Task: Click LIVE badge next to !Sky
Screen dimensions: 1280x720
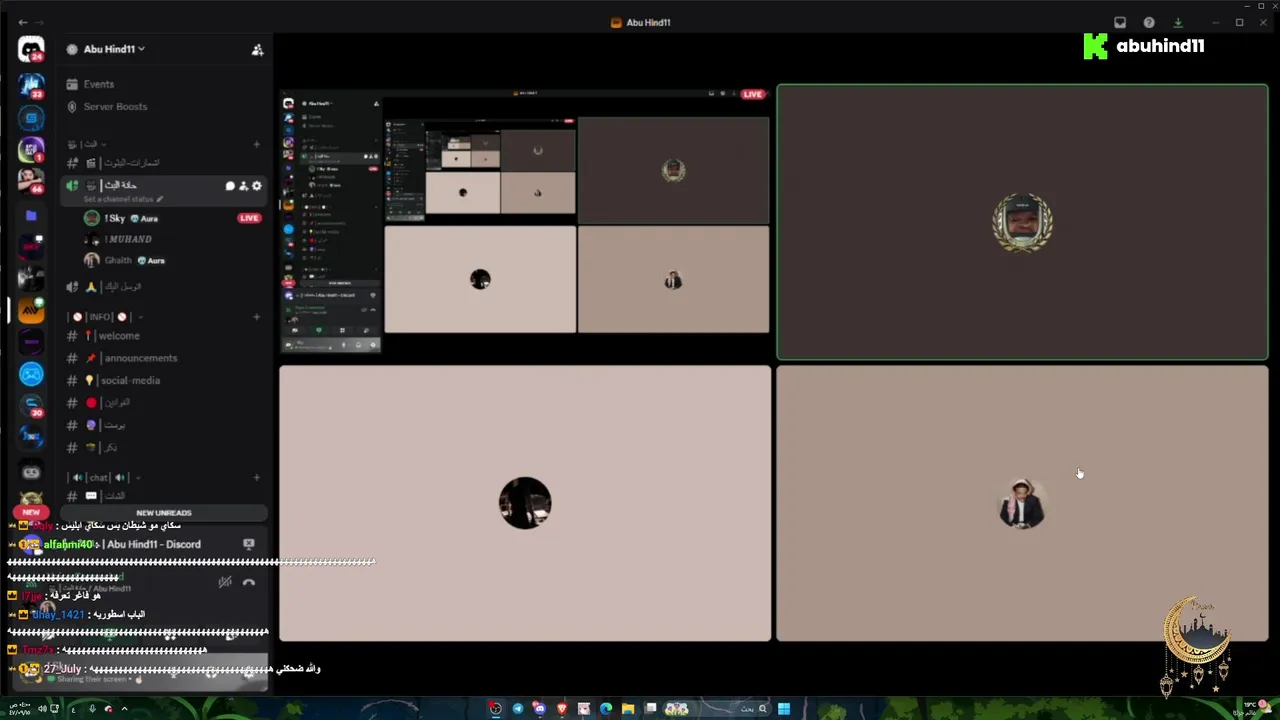Action: (x=249, y=218)
